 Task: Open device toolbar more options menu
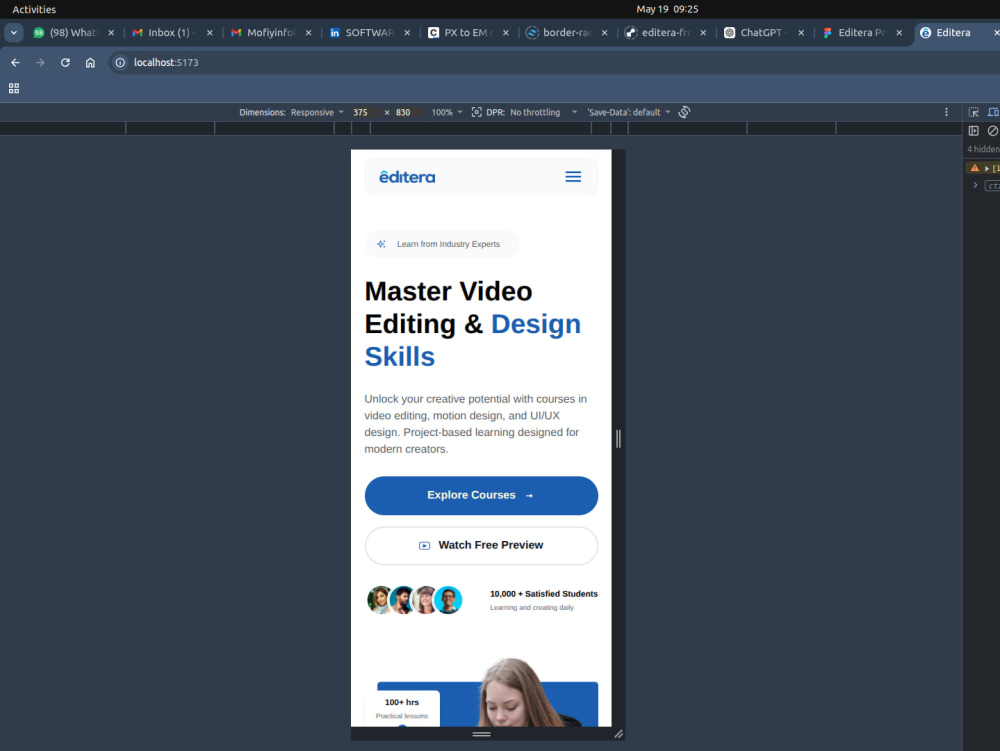pyautogui.click(x=946, y=112)
